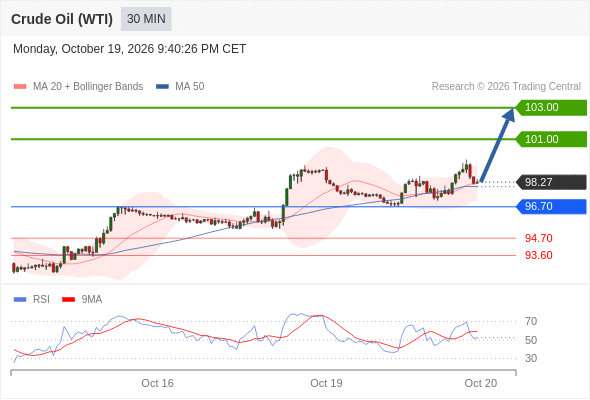Click the RSI 30 level label
The image size is (590, 400).
click(531, 358)
